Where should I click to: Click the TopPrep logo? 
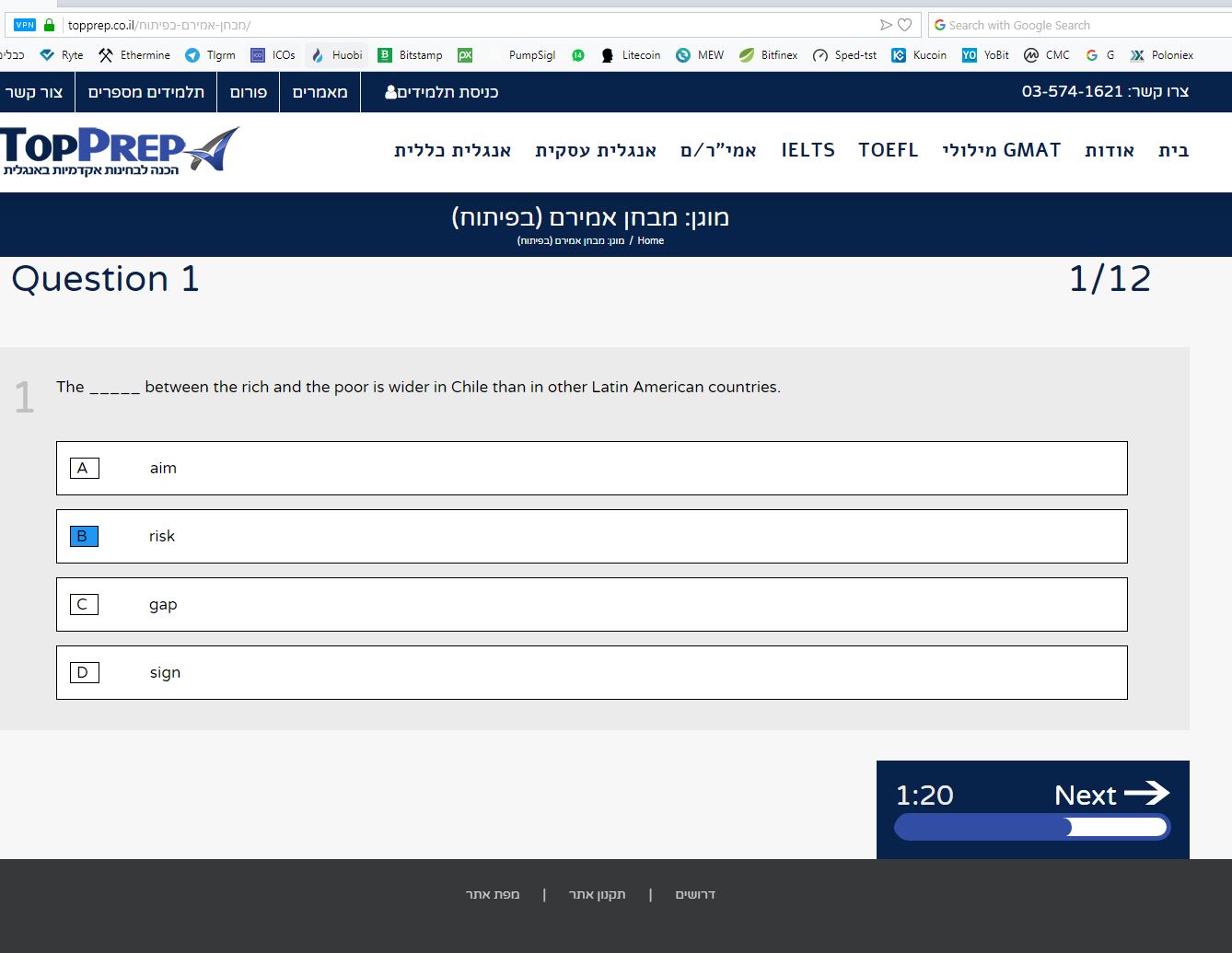120,151
